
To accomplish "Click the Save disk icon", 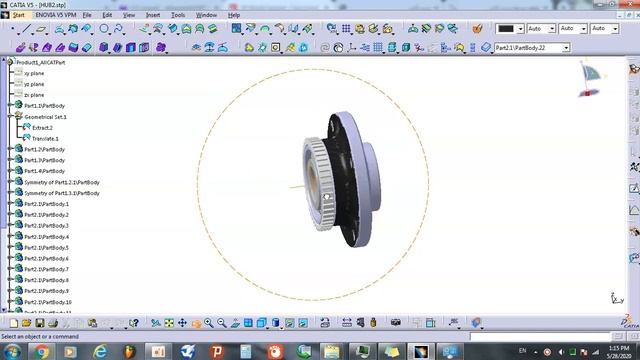I will [x=40, y=323].
